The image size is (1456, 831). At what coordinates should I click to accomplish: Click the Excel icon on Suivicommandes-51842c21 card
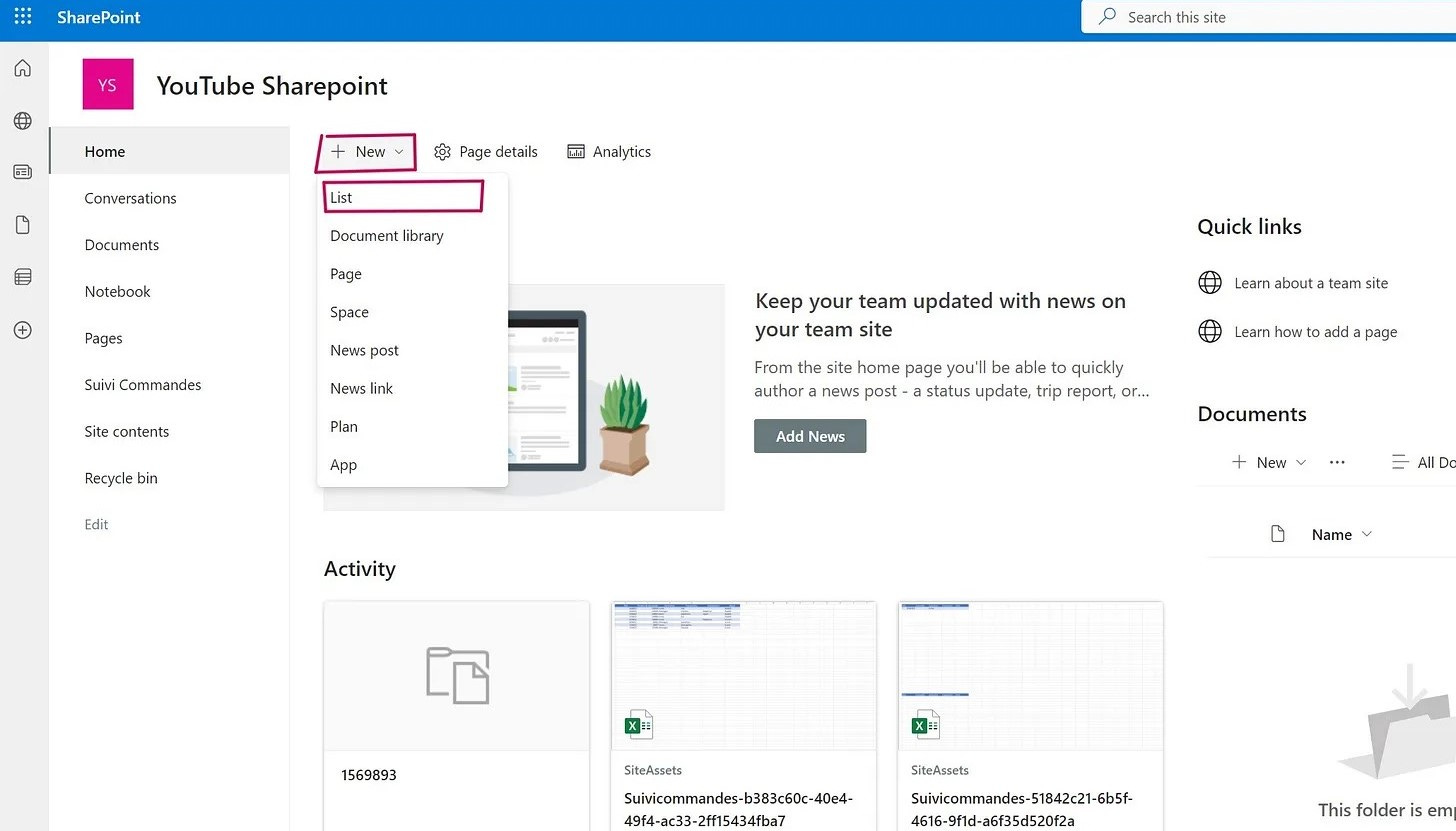click(x=926, y=724)
